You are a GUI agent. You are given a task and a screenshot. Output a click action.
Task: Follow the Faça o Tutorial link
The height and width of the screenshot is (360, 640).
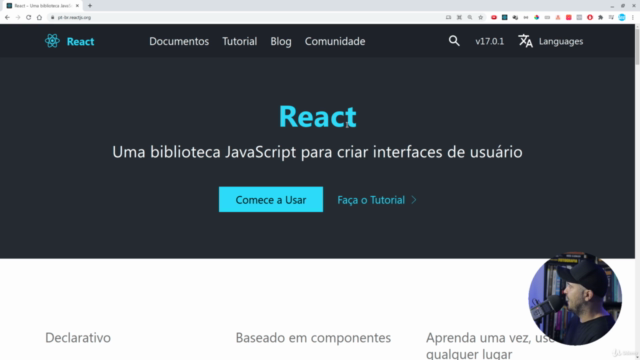371,200
